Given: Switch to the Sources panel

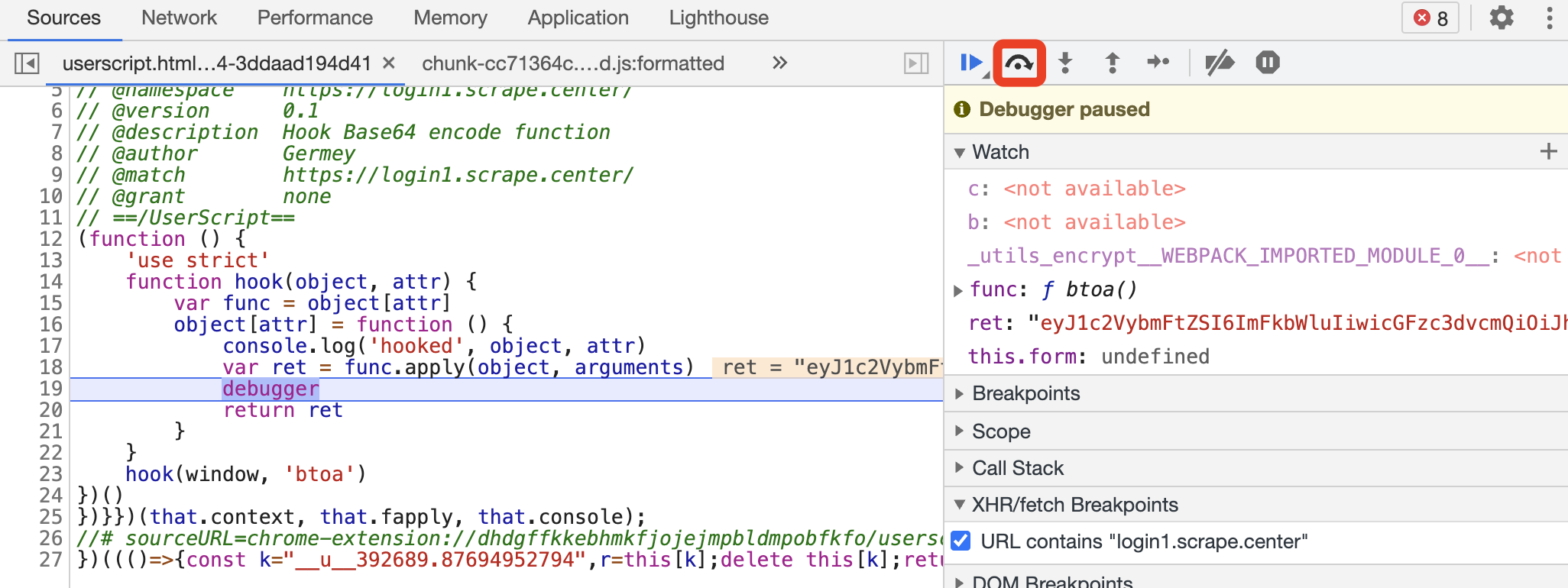Looking at the screenshot, I should tap(63, 18).
